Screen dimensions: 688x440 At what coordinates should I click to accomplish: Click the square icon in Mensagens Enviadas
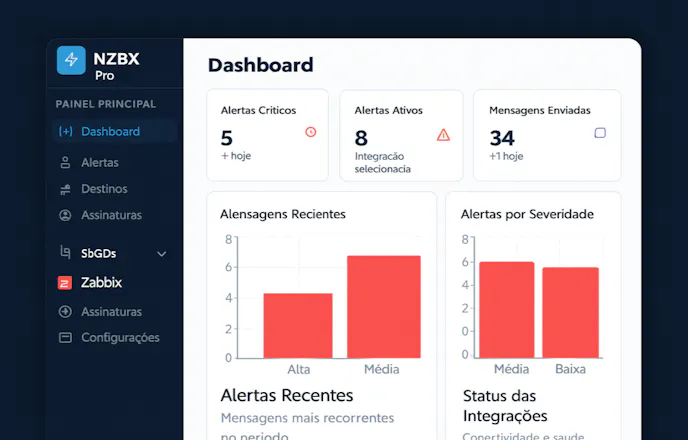click(600, 133)
